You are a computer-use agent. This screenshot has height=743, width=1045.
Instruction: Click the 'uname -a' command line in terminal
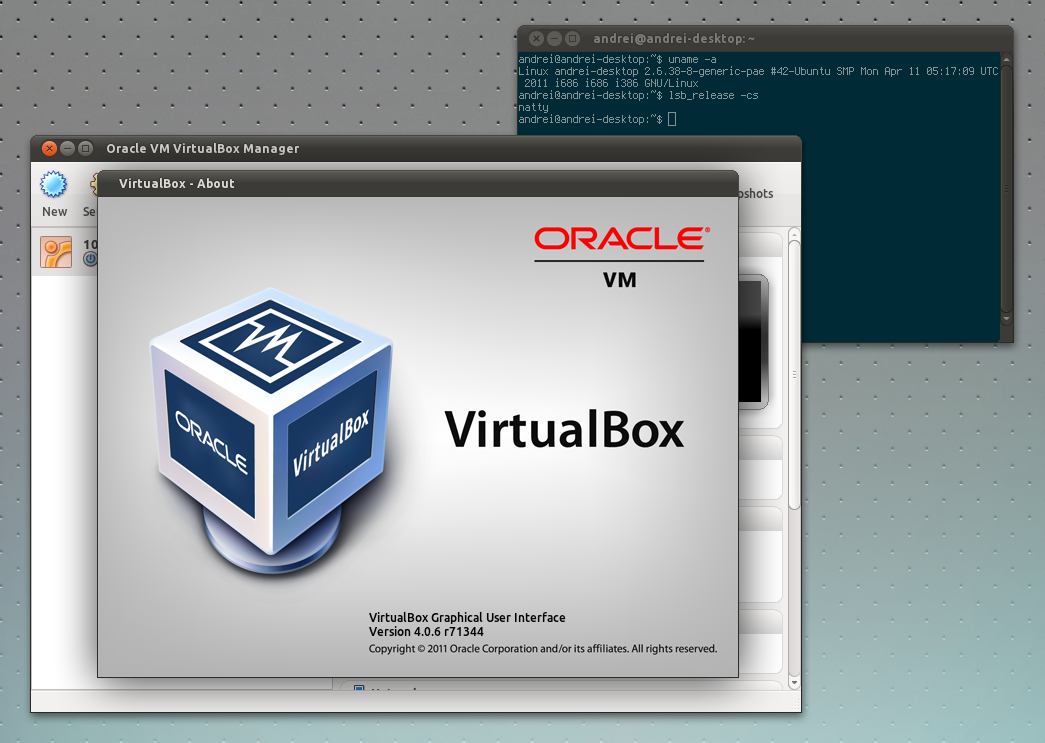pyautogui.click(x=617, y=59)
